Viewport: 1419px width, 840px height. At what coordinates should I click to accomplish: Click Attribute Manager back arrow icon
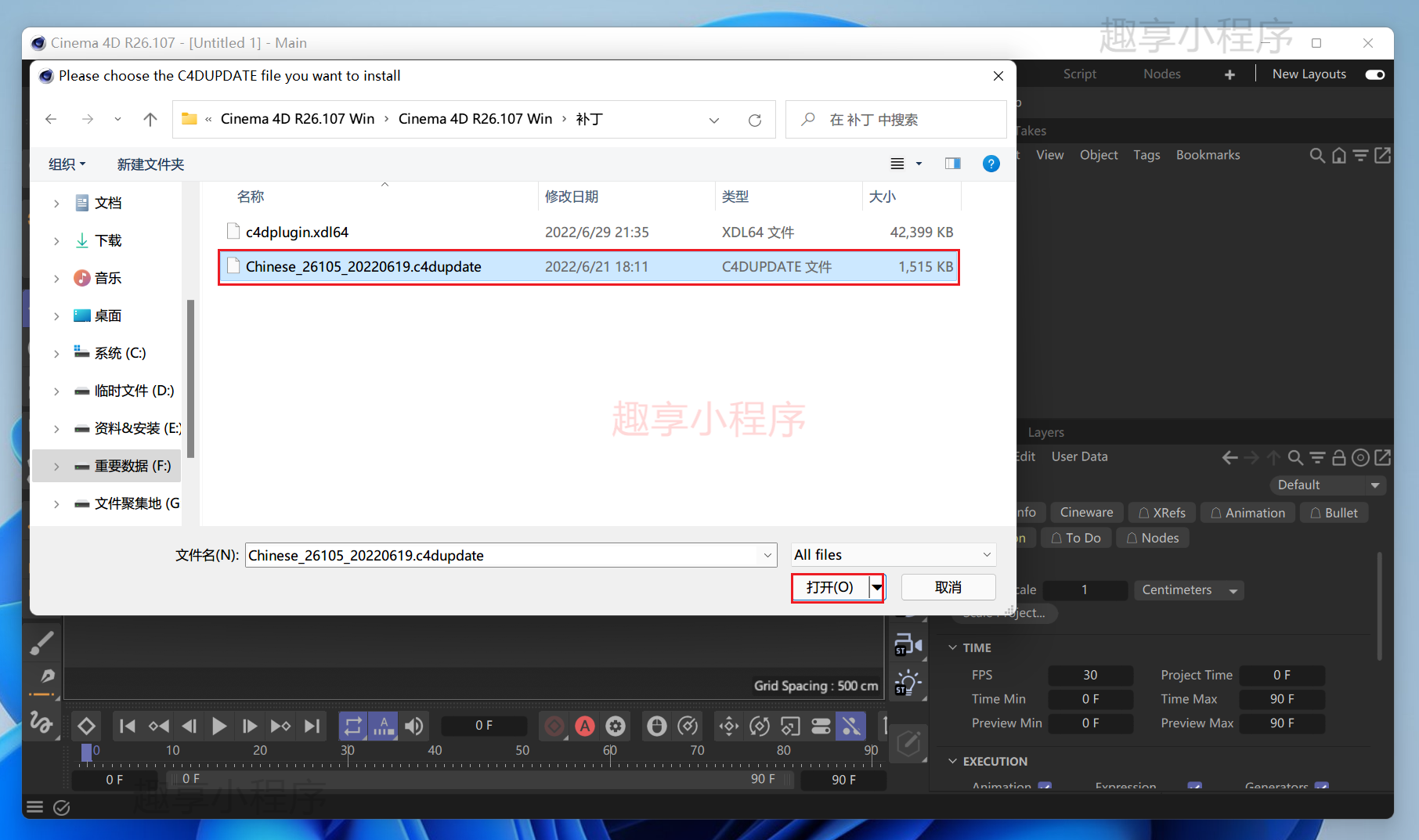pos(1229,457)
